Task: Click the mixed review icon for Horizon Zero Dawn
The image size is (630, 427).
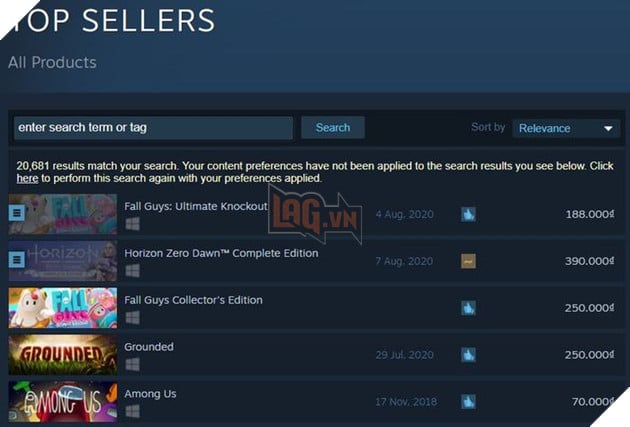Action: tap(468, 261)
